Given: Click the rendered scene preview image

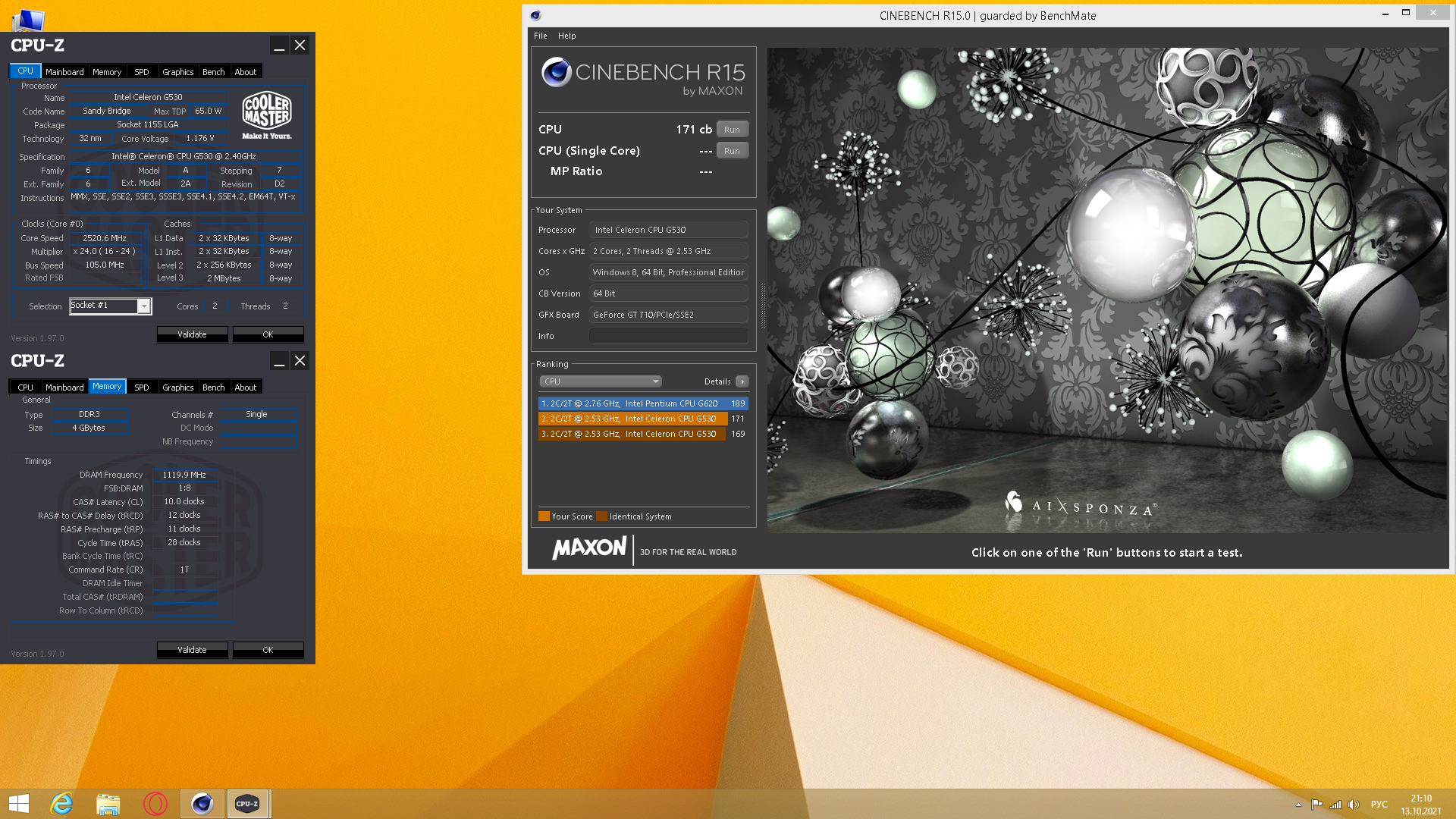Looking at the screenshot, I should point(1107,290).
